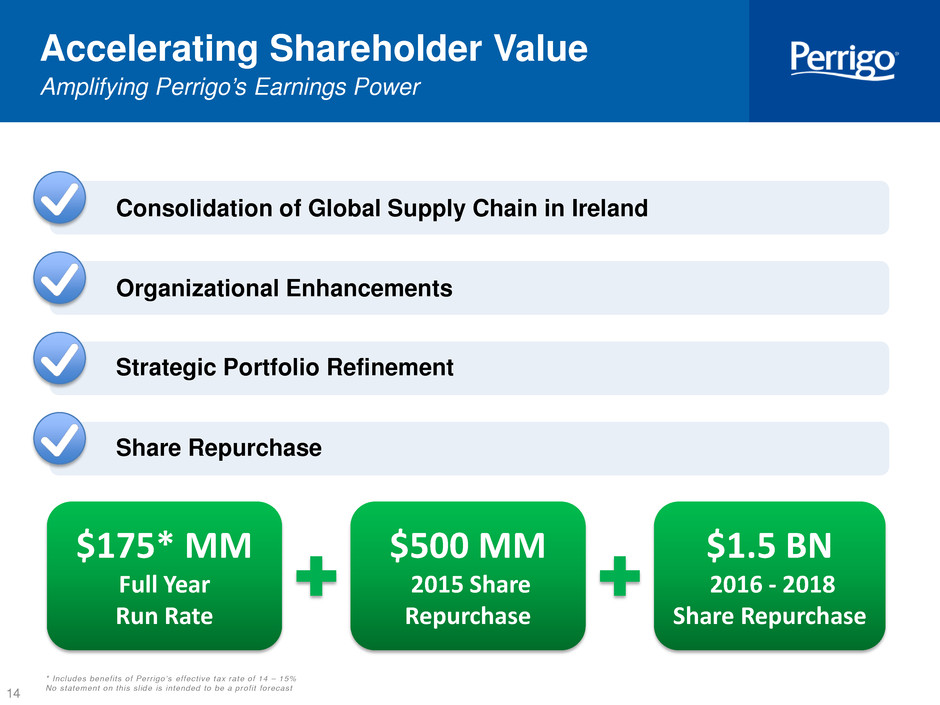Screen dimensions: 940x705
Task: Click checkmark icon beside Strategic Portfolio Refinement
Action: [x=59, y=358]
